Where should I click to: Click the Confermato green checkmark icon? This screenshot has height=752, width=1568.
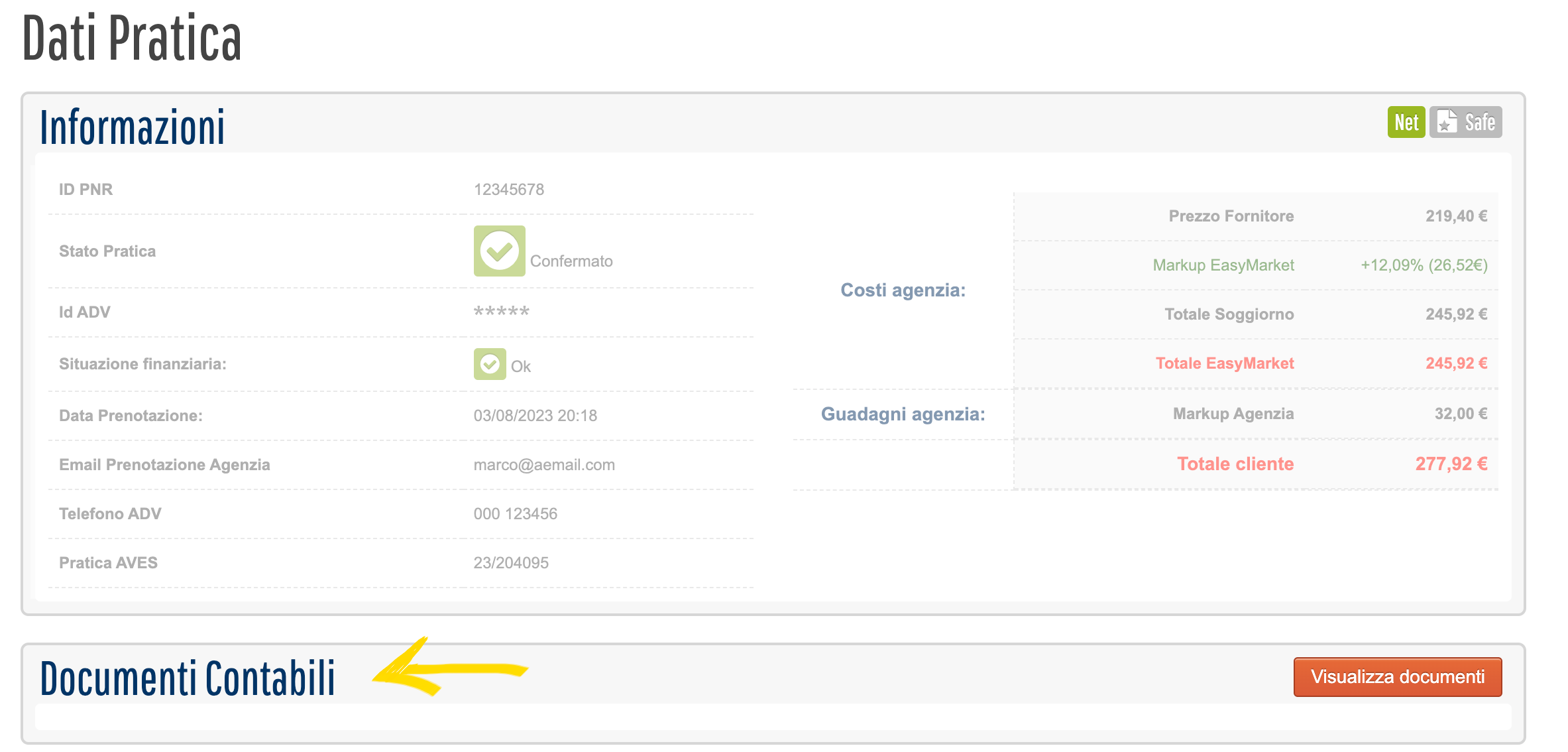499,251
